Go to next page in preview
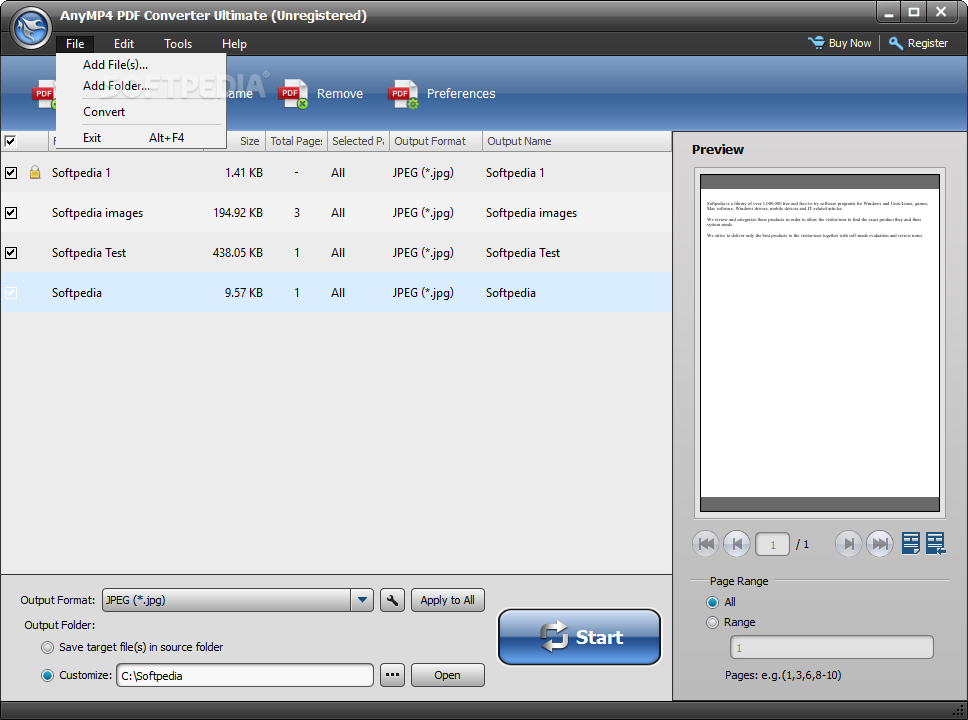This screenshot has width=968, height=720. coord(849,544)
